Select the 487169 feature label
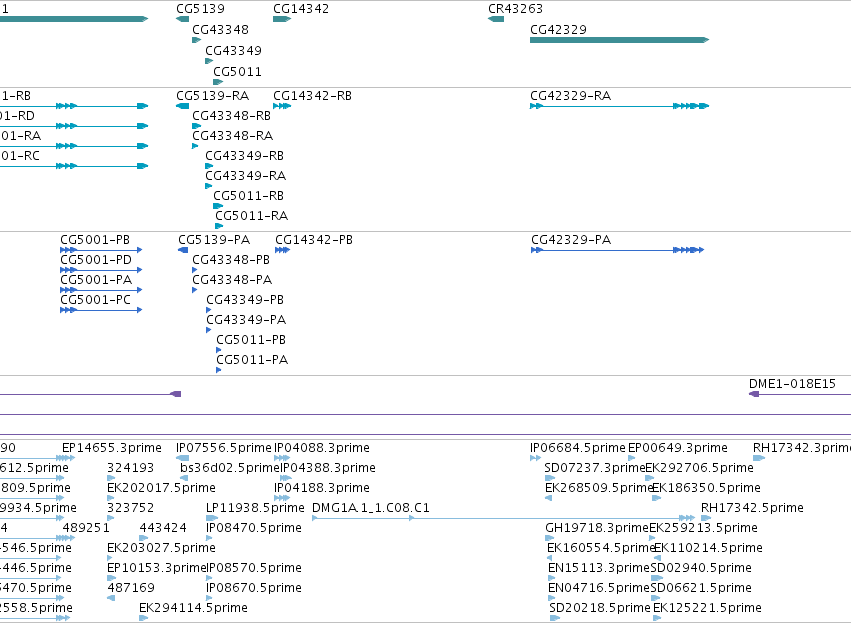Screen dimensions: 851x623 (x=131, y=588)
